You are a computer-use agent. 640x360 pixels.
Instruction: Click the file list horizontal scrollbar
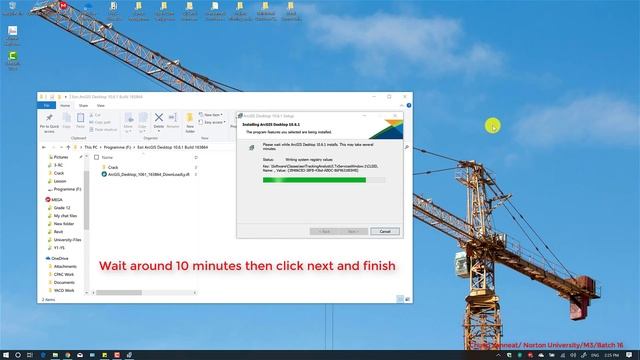click(119, 293)
